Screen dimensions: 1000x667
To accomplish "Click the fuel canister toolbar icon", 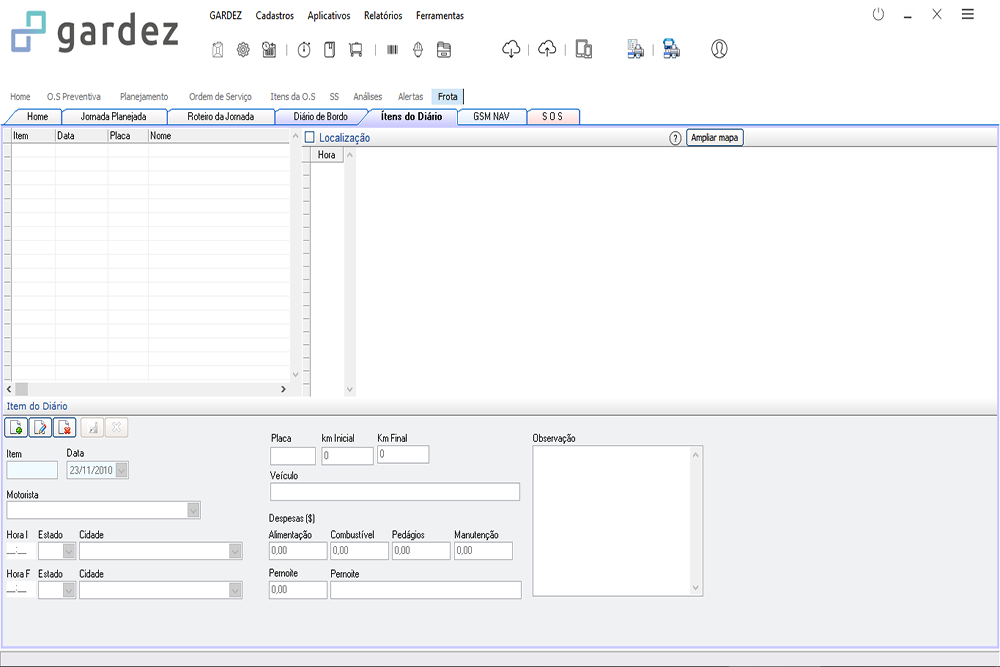I will coord(217,50).
